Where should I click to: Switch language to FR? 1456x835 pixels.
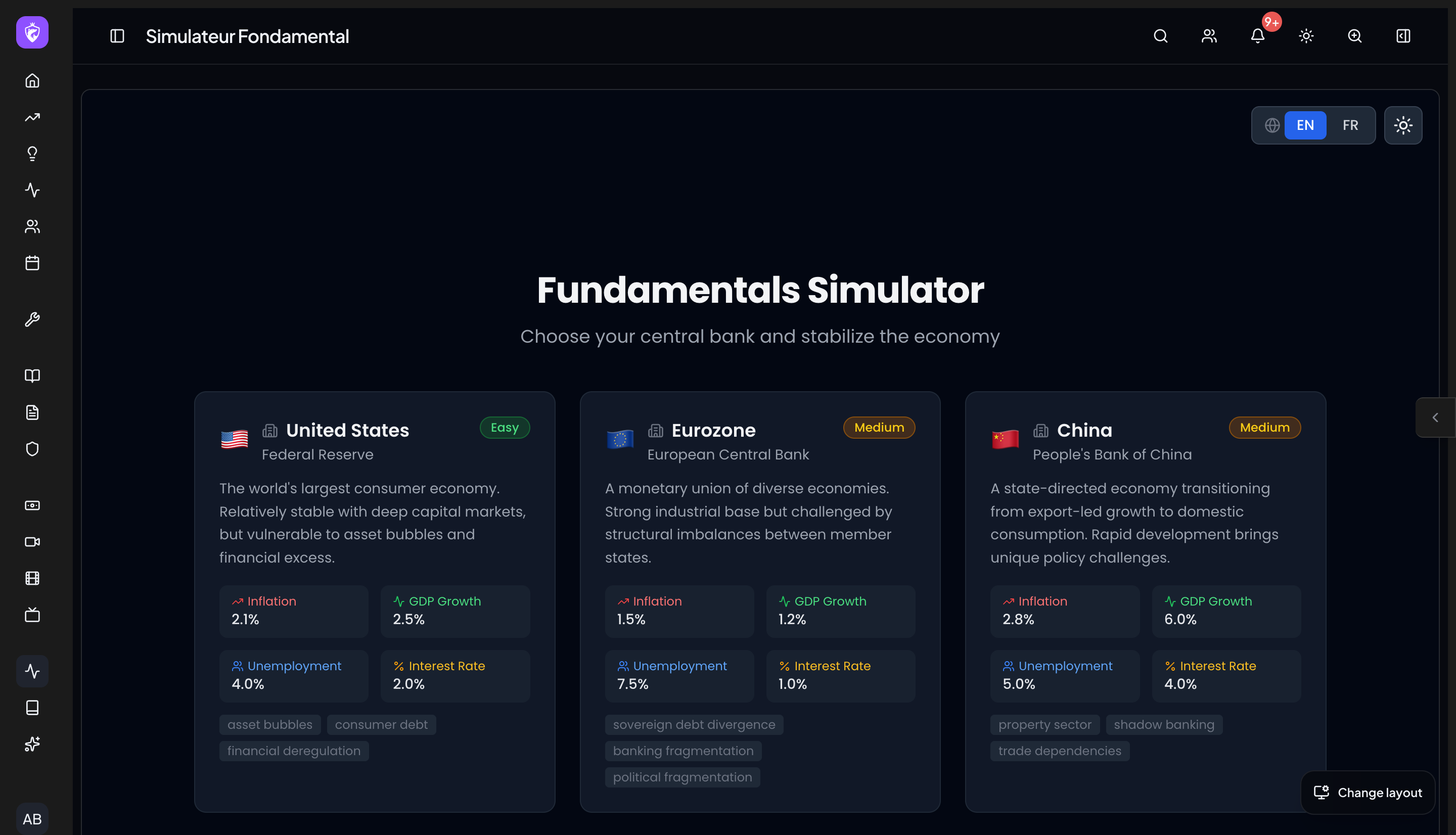[x=1350, y=125]
